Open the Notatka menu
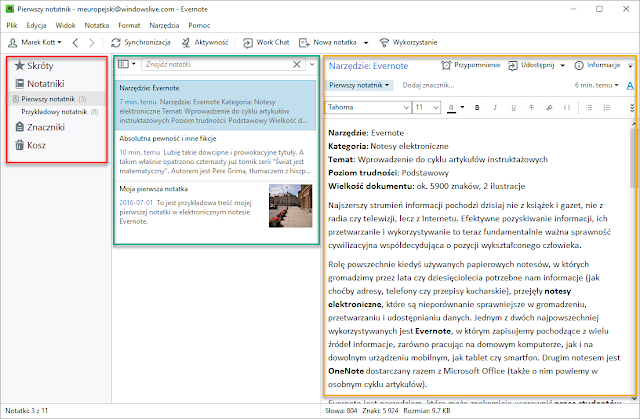The height and width of the screenshot is (419, 640). 97,25
